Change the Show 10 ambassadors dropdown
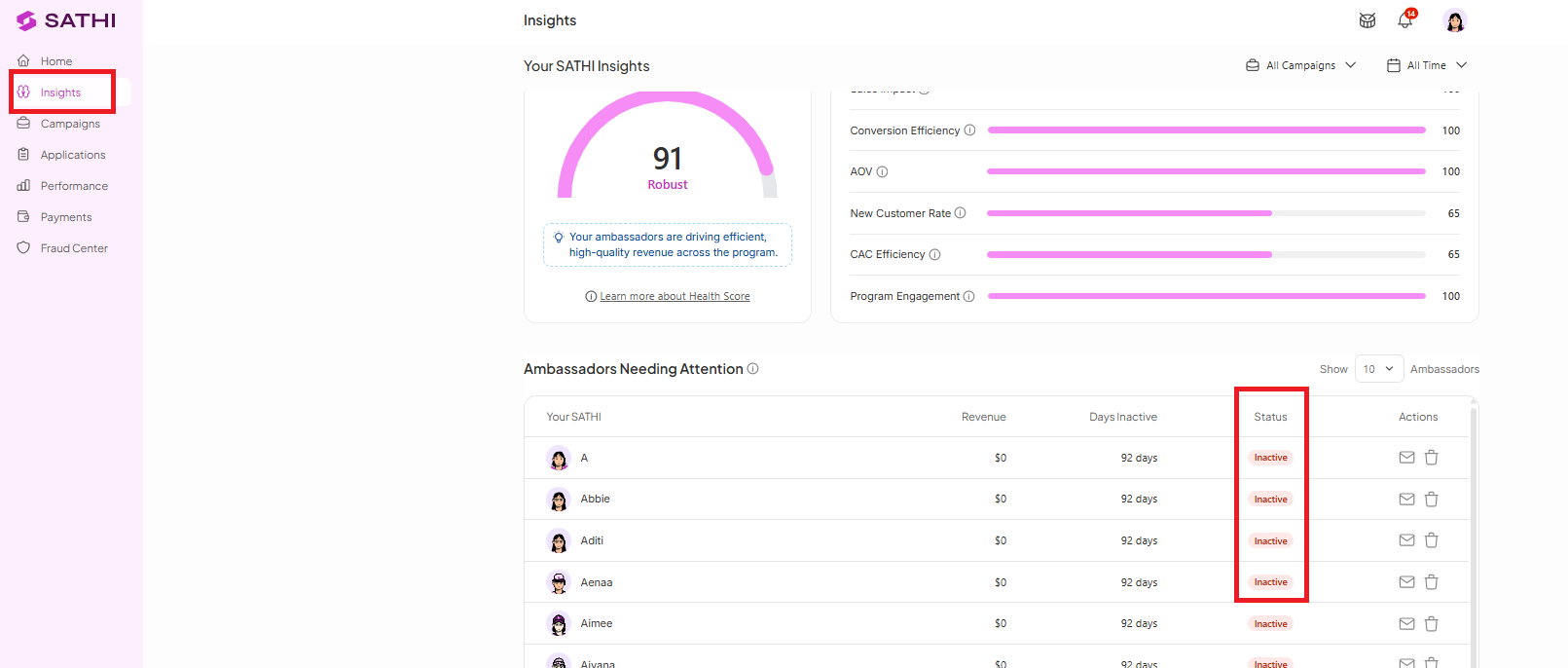Viewport: 1568px width, 668px height. point(1379,369)
